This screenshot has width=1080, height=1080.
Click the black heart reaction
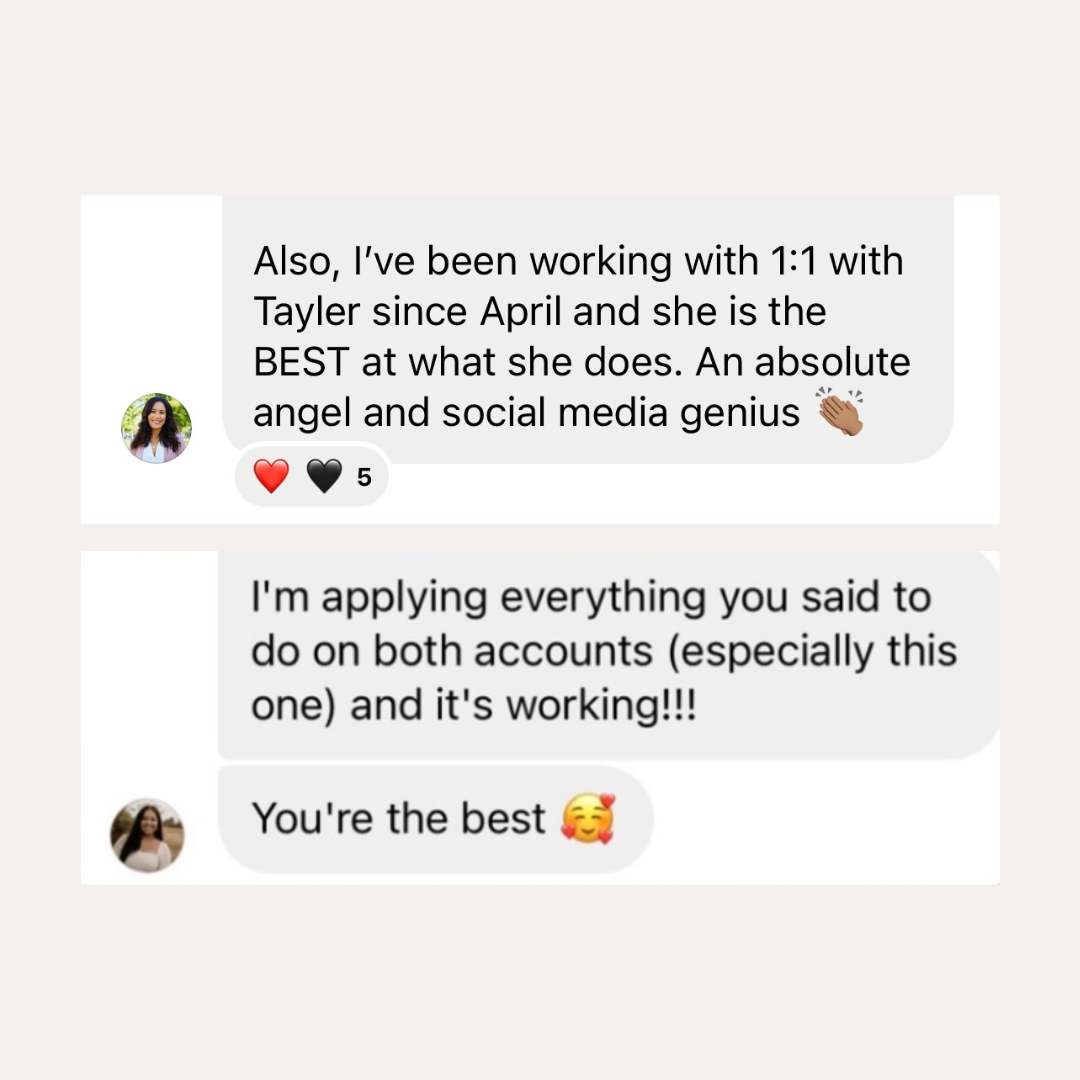coord(324,476)
